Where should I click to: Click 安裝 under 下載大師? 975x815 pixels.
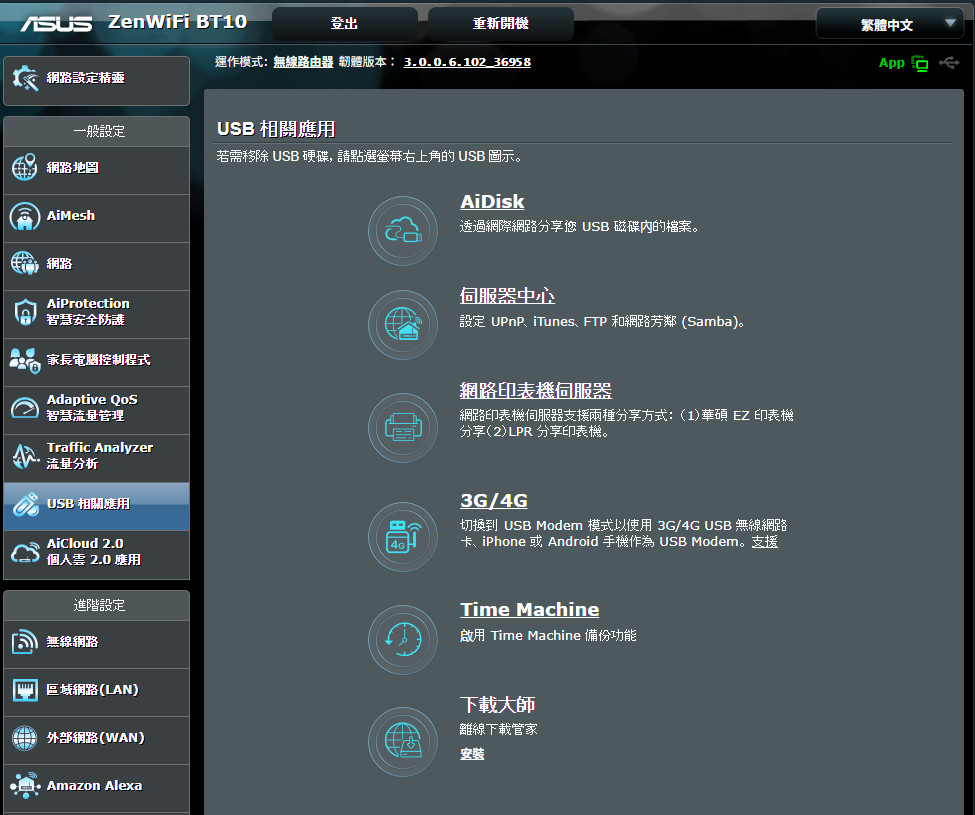tap(472, 754)
